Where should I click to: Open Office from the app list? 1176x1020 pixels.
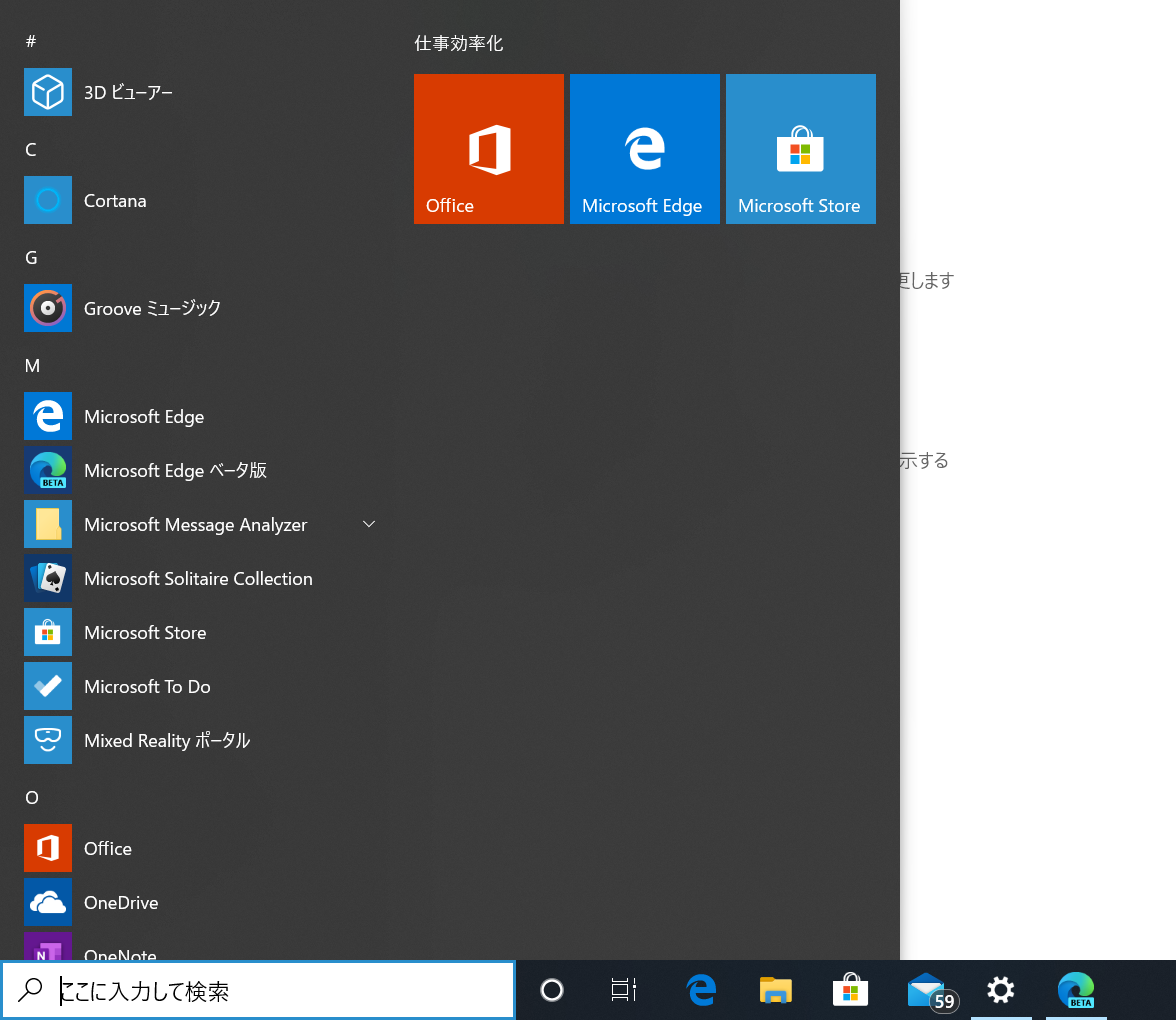pos(202,848)
